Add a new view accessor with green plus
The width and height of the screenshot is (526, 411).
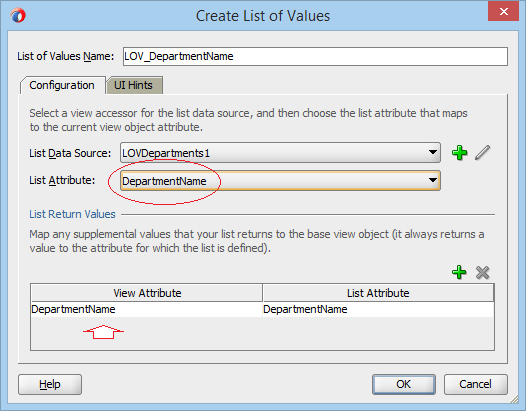point(459,153)
